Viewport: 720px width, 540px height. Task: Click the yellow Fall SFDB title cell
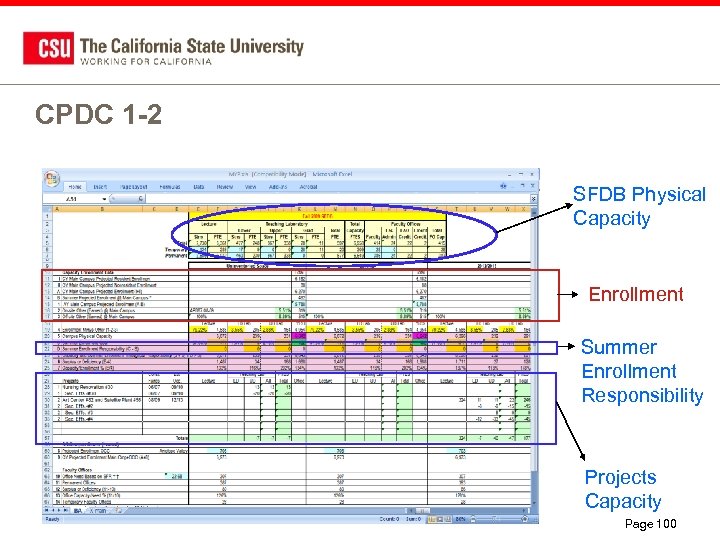pyautogui.click(x=317, y=215)
